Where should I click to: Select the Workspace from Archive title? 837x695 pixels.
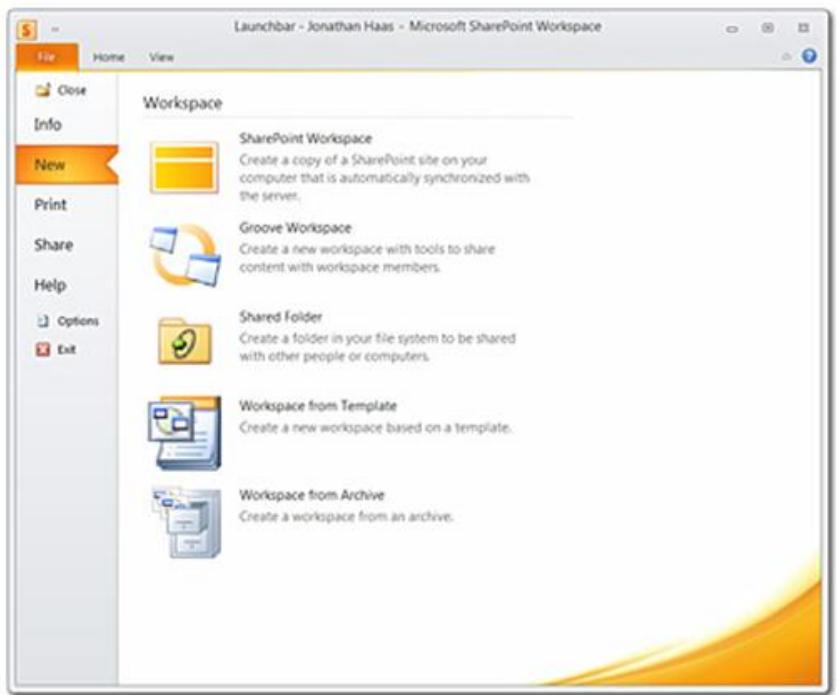(x=312, y=495)
